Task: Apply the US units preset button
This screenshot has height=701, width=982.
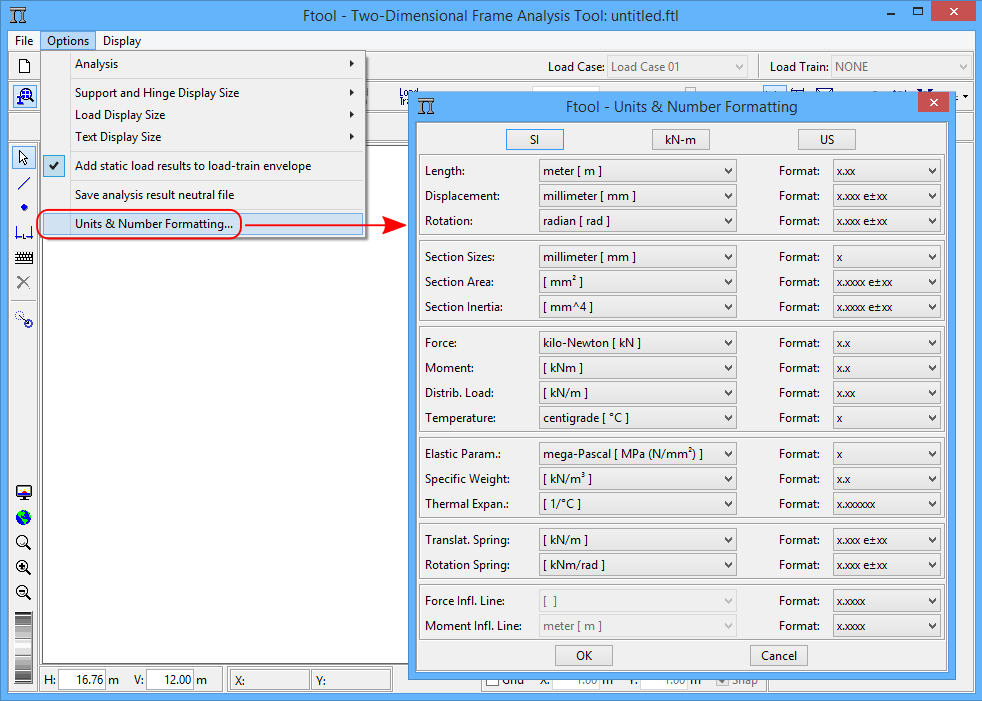Action: [x=826, y=140]
